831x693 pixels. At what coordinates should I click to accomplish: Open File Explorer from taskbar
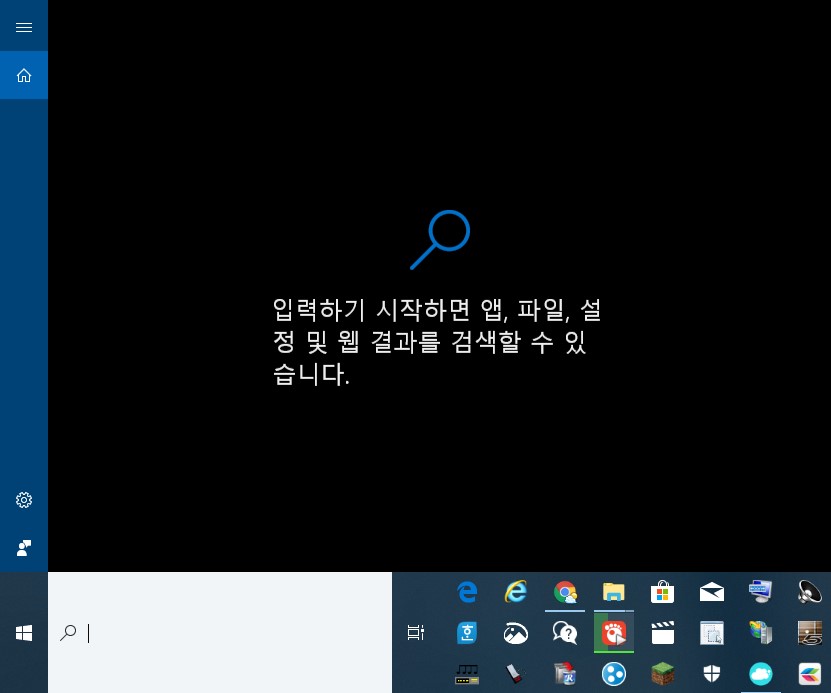click(x=614, y=592)
